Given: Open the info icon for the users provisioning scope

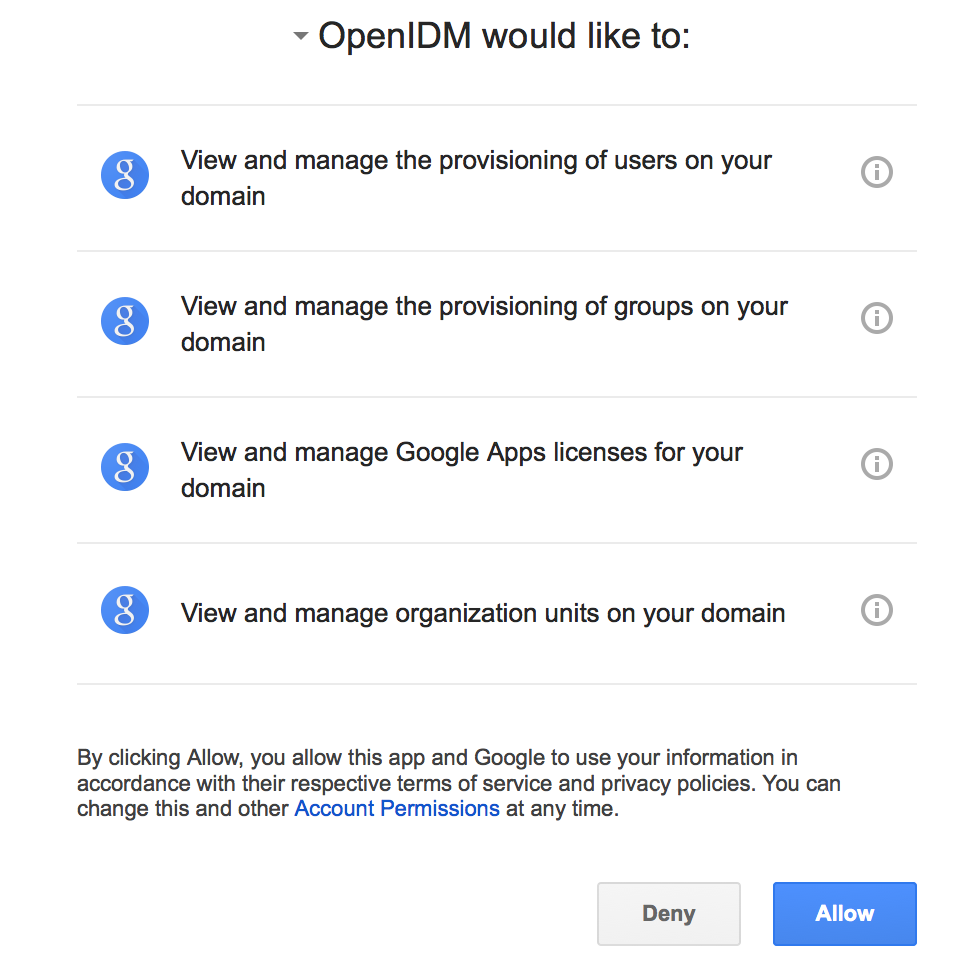Looking at the screenshot, I should pos(876,172).
